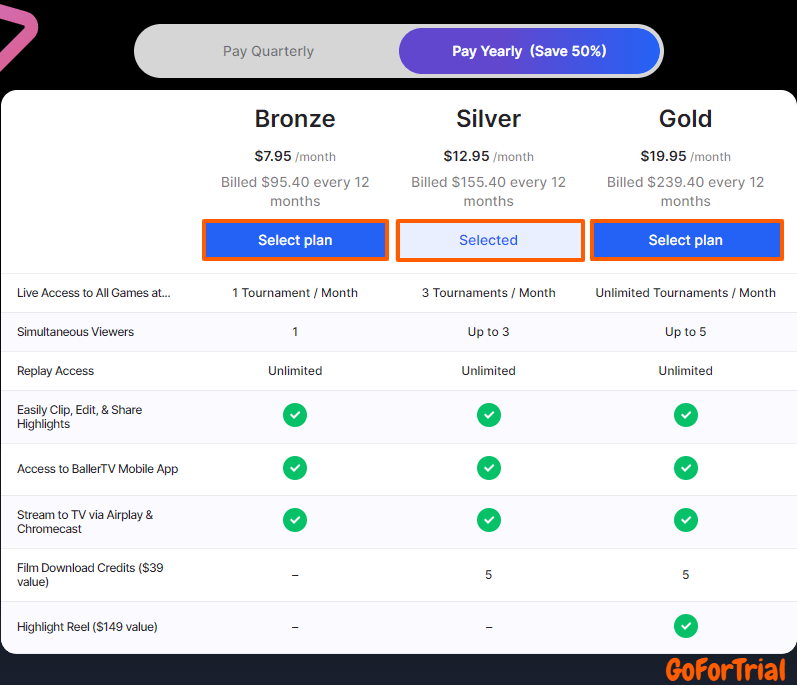
Task: Click Easily Clip, Edit, & Share Highlights label
Action: tap(79, 417)
